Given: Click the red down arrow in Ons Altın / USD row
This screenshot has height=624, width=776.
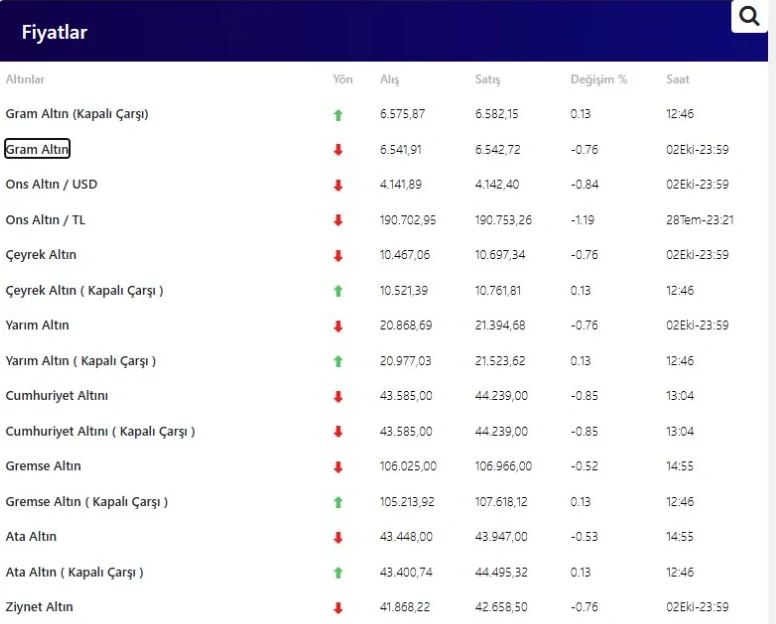Looking at the screenshot, I should (x=338, y=185).
